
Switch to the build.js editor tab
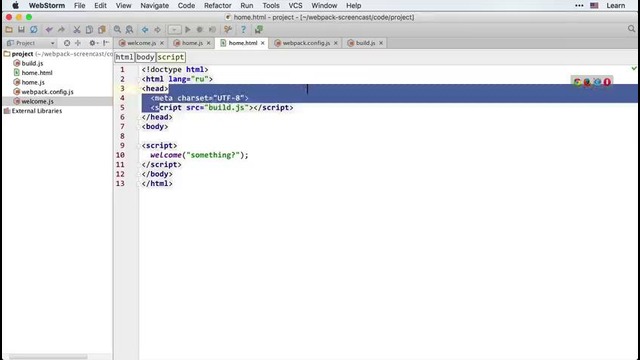tap(365, 43)
